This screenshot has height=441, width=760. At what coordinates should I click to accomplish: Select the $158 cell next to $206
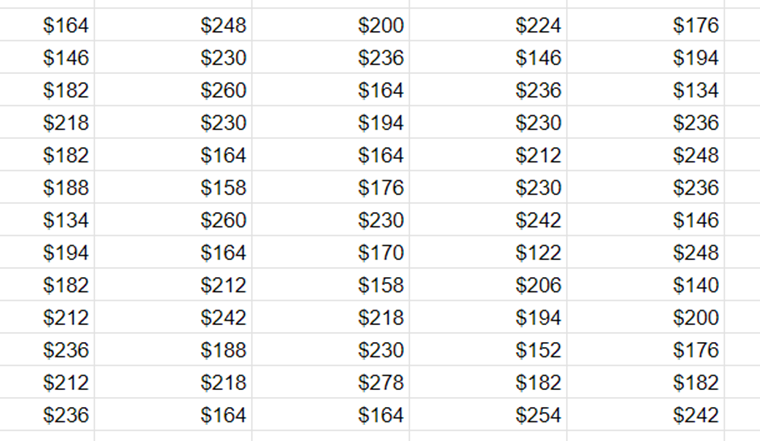tap(331, 284)
